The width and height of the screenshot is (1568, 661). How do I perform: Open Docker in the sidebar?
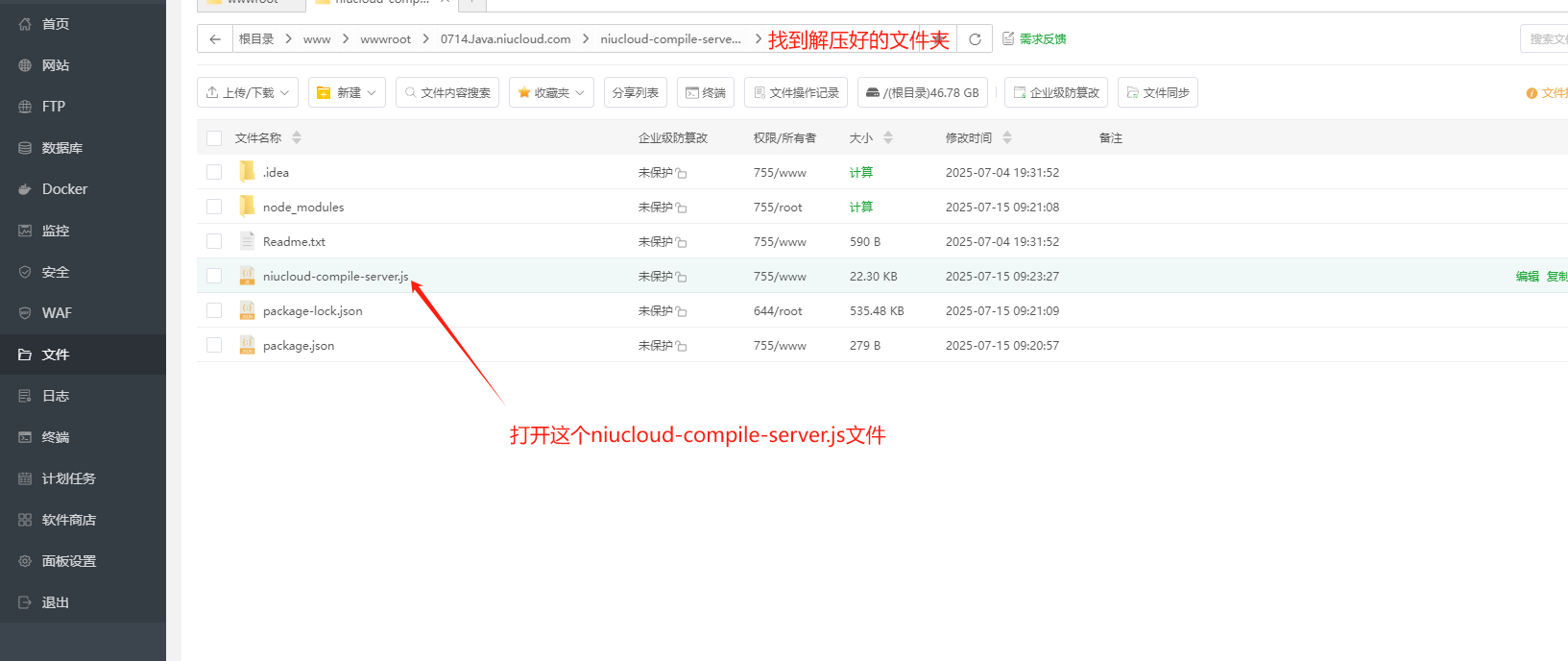pyautogui.click(x=64, y=189)
